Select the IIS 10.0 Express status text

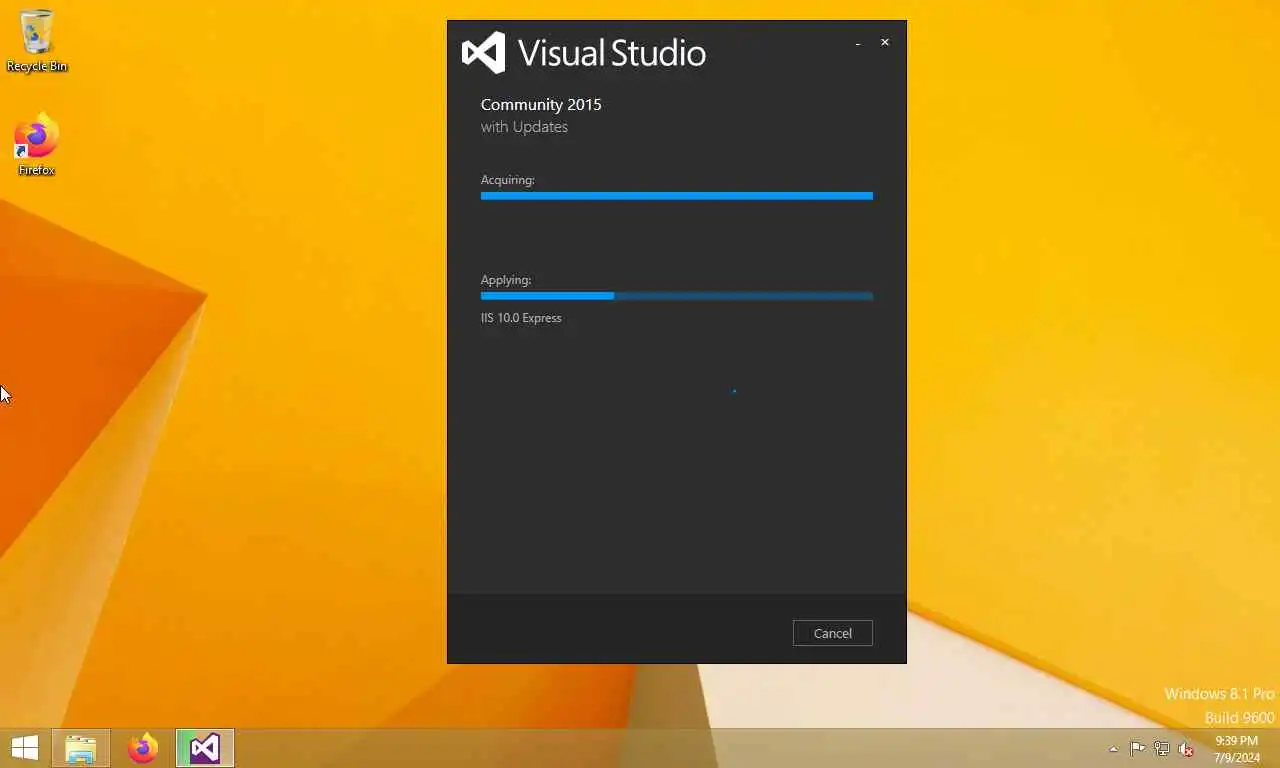pyautogui.click(x=521, y=318)
